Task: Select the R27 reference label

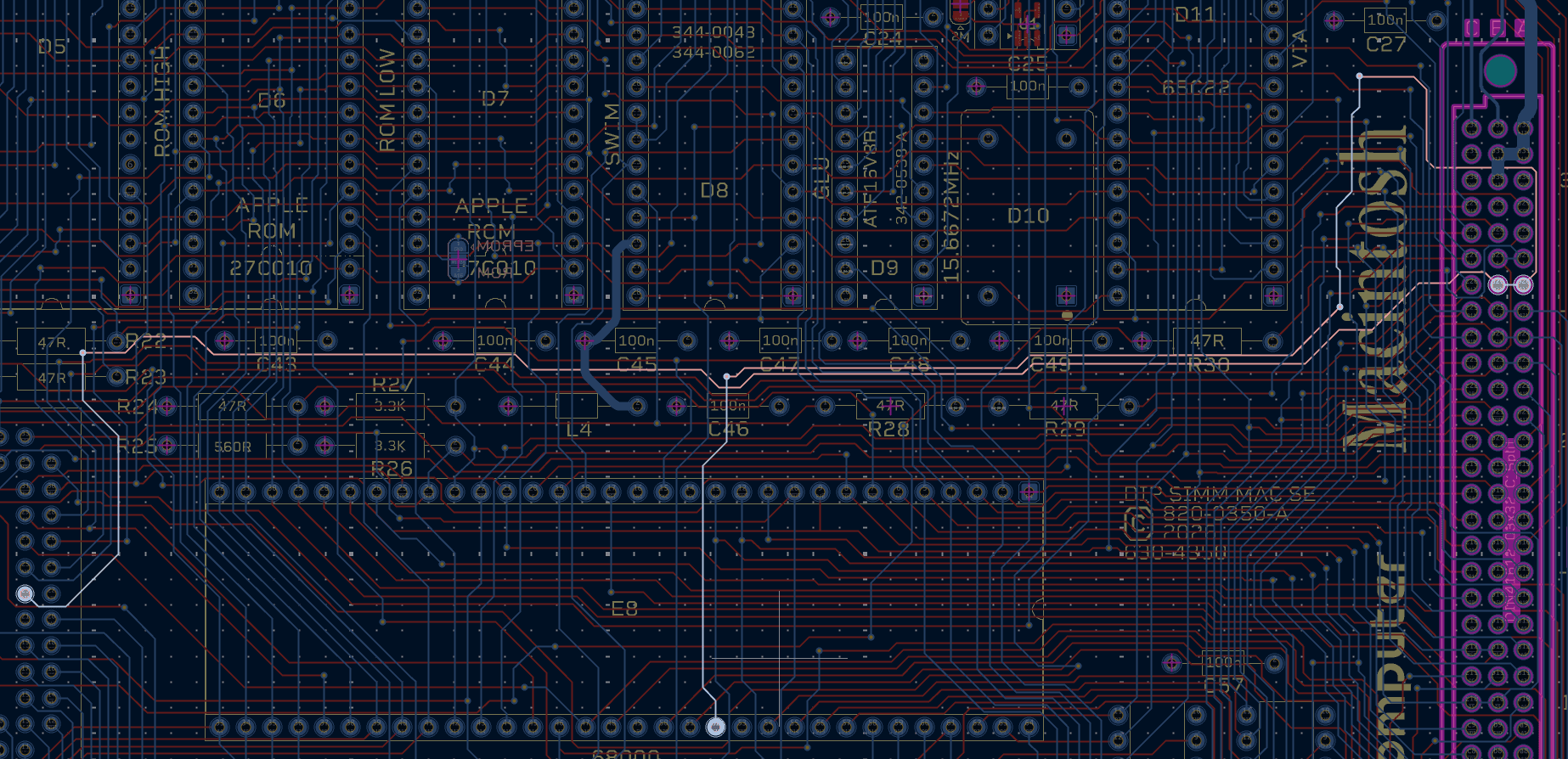Action: pos(392,385)
